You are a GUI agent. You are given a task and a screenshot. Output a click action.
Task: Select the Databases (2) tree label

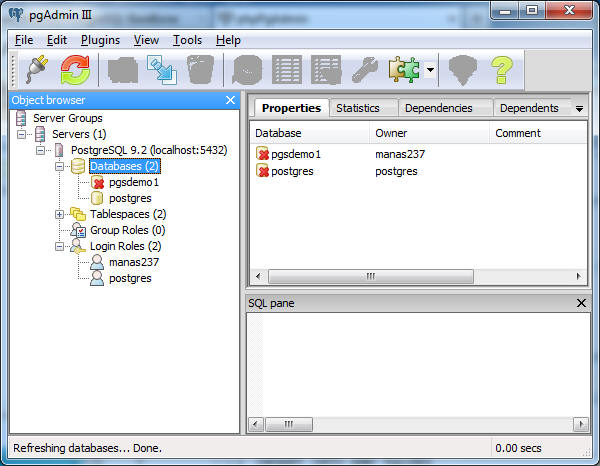pos(124,166)
